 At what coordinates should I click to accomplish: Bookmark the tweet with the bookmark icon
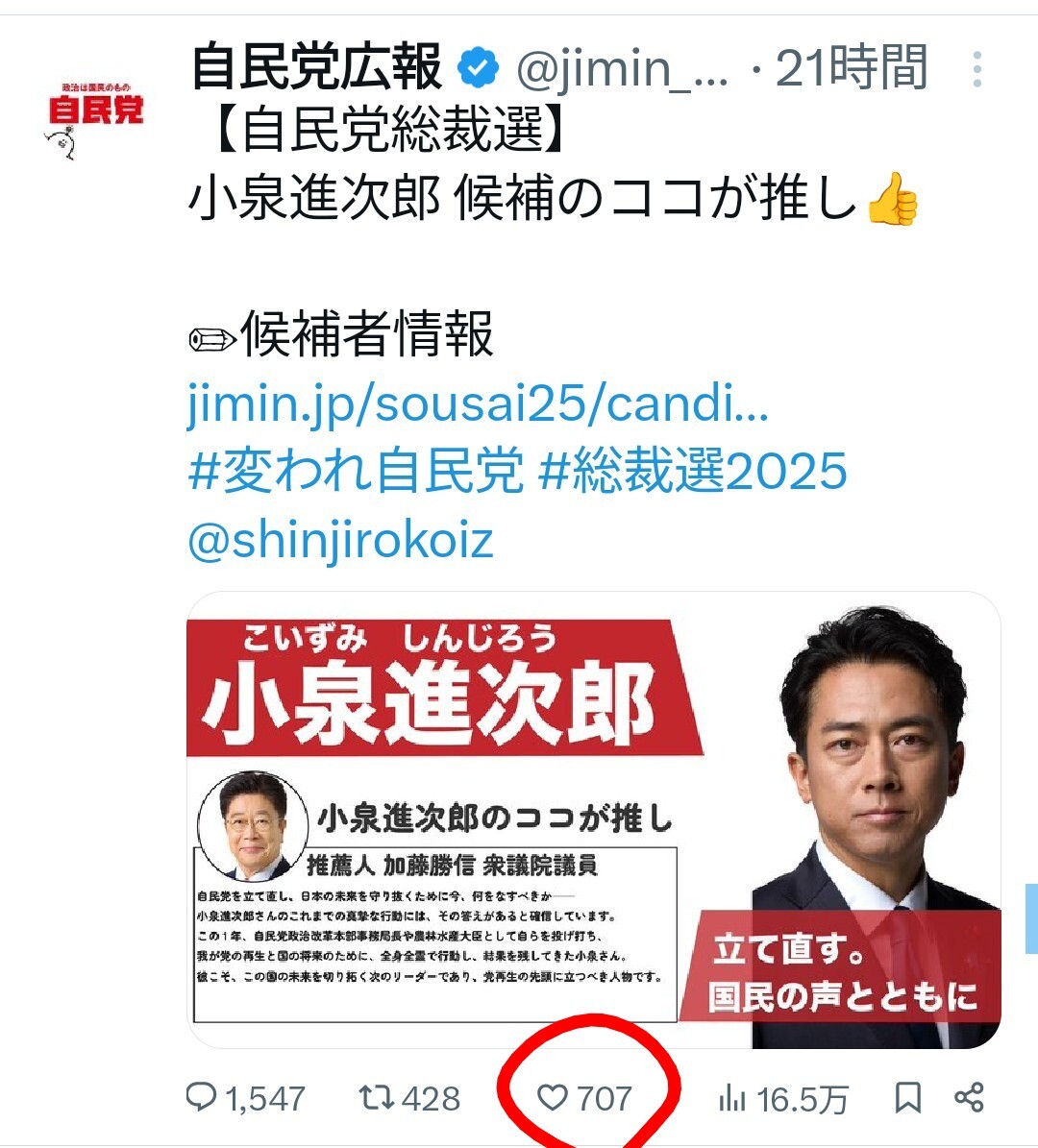point(907,1097)
